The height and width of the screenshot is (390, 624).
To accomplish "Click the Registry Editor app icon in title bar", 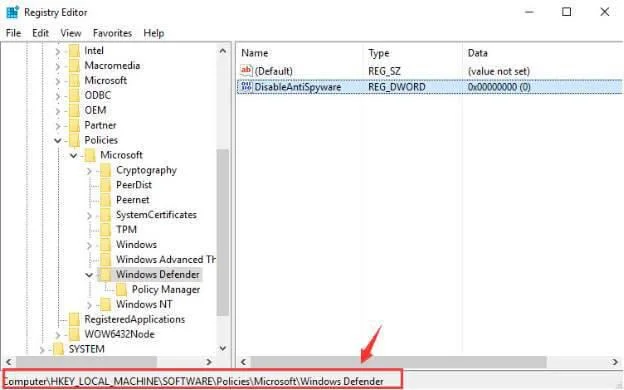I will (12, 12).
